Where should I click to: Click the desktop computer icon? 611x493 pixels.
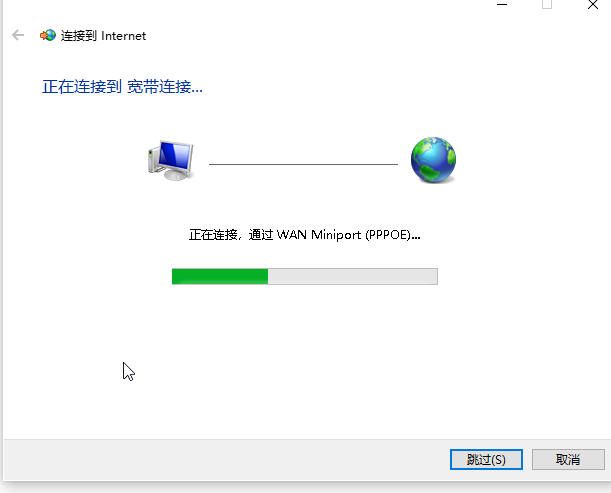tap(170, 160)
